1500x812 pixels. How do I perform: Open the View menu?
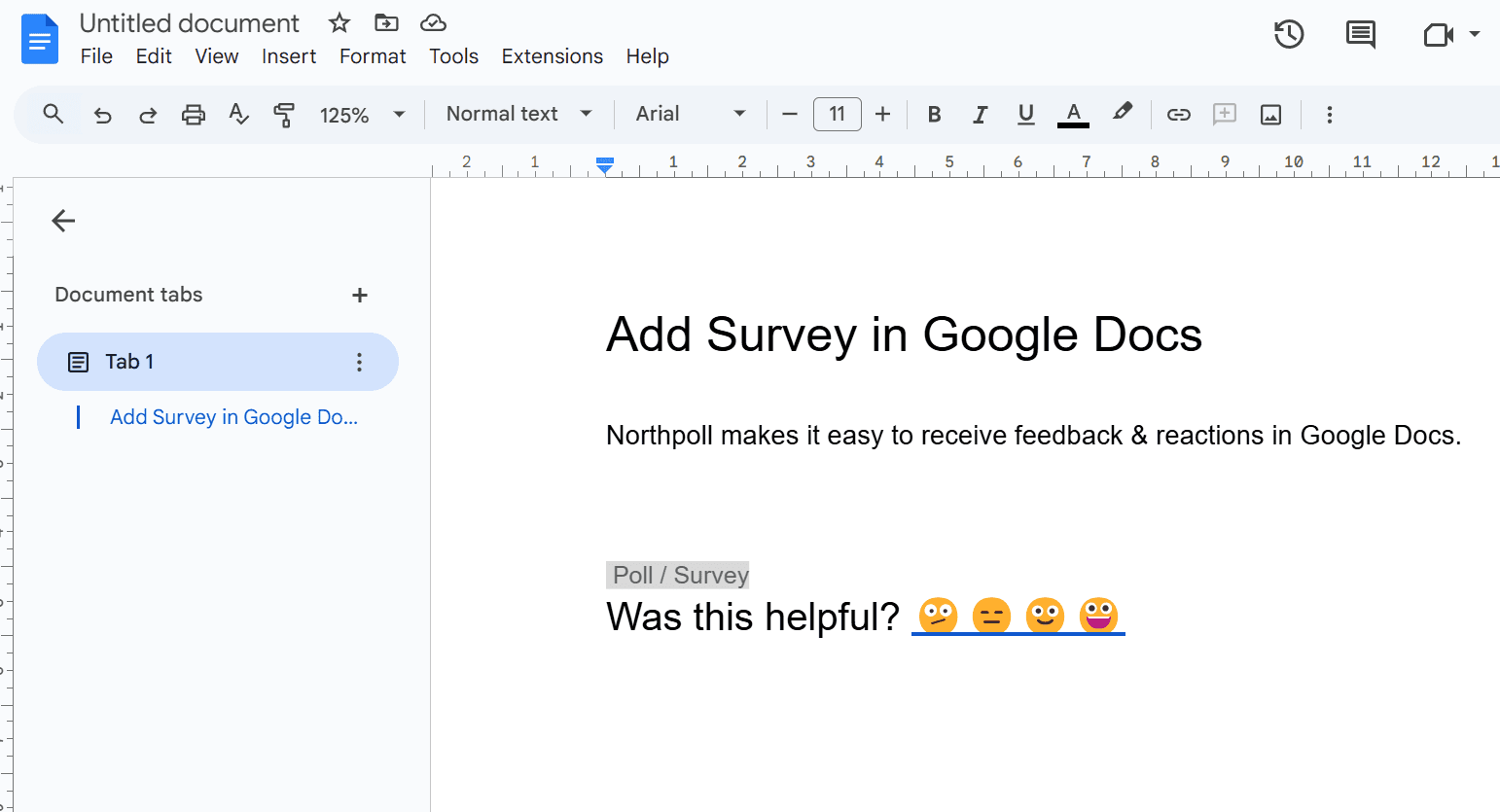pyautogui.click(x=216, y=56)
